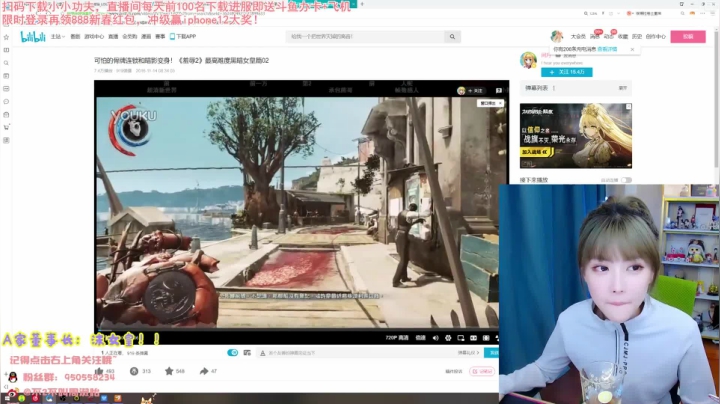Viewport: 720px width, 404px height.
Task: Click the blue 关注 follow button
Action: 567,72
